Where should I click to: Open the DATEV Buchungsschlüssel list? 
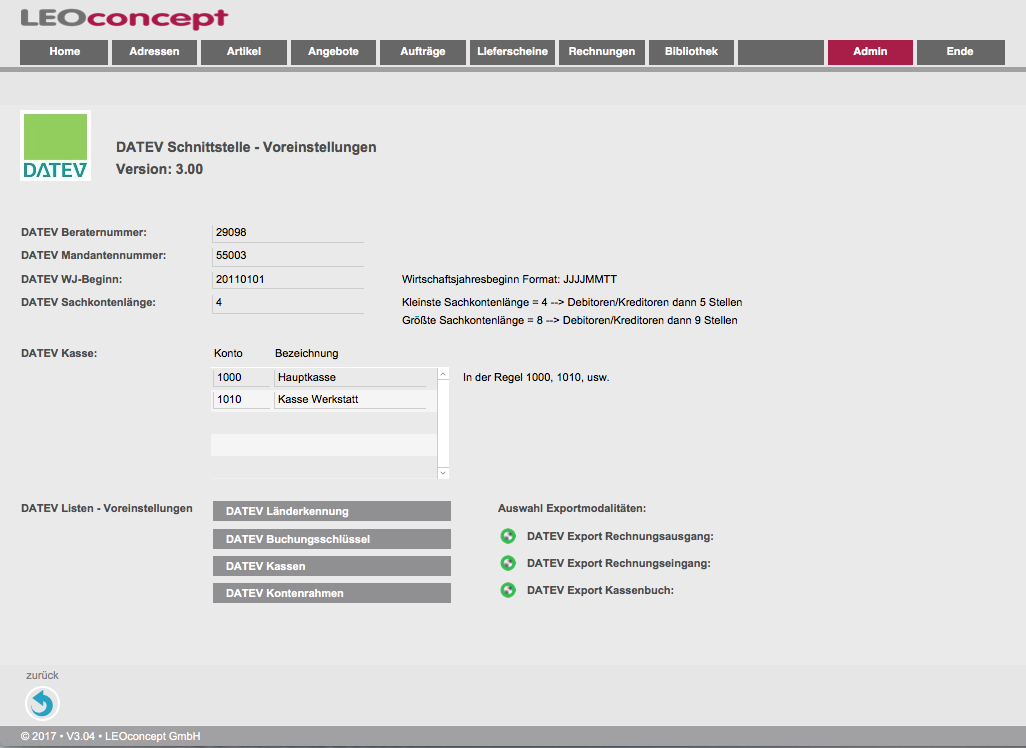(x=332, y=539)
